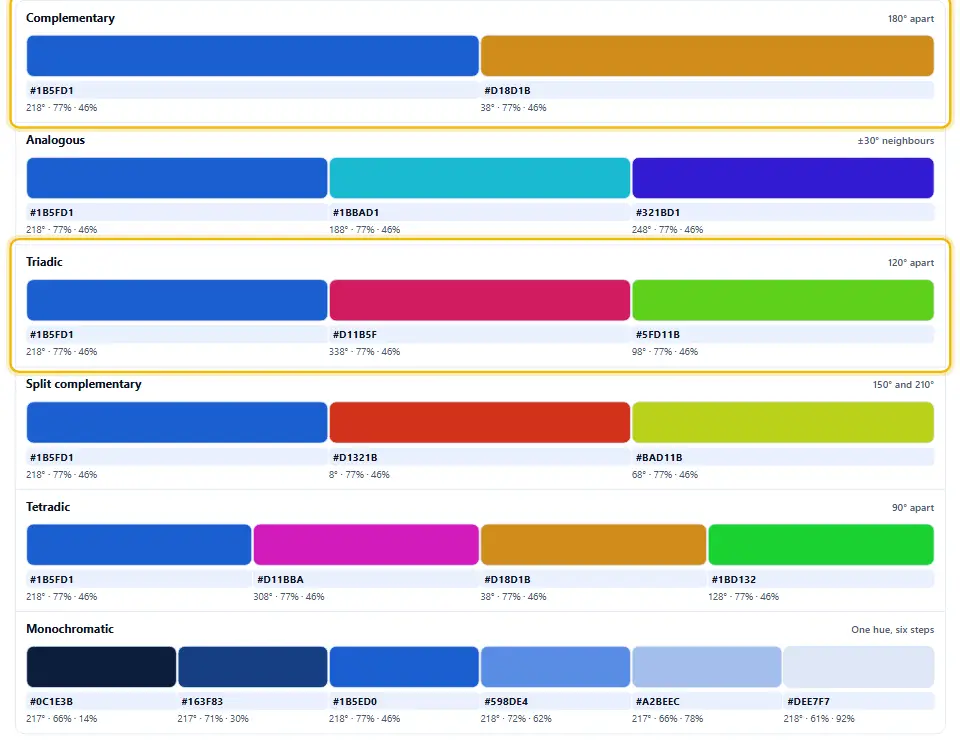Select the Monochromatic harmony heading
Viewport: 960px width, 749px height.
(70, 628)
